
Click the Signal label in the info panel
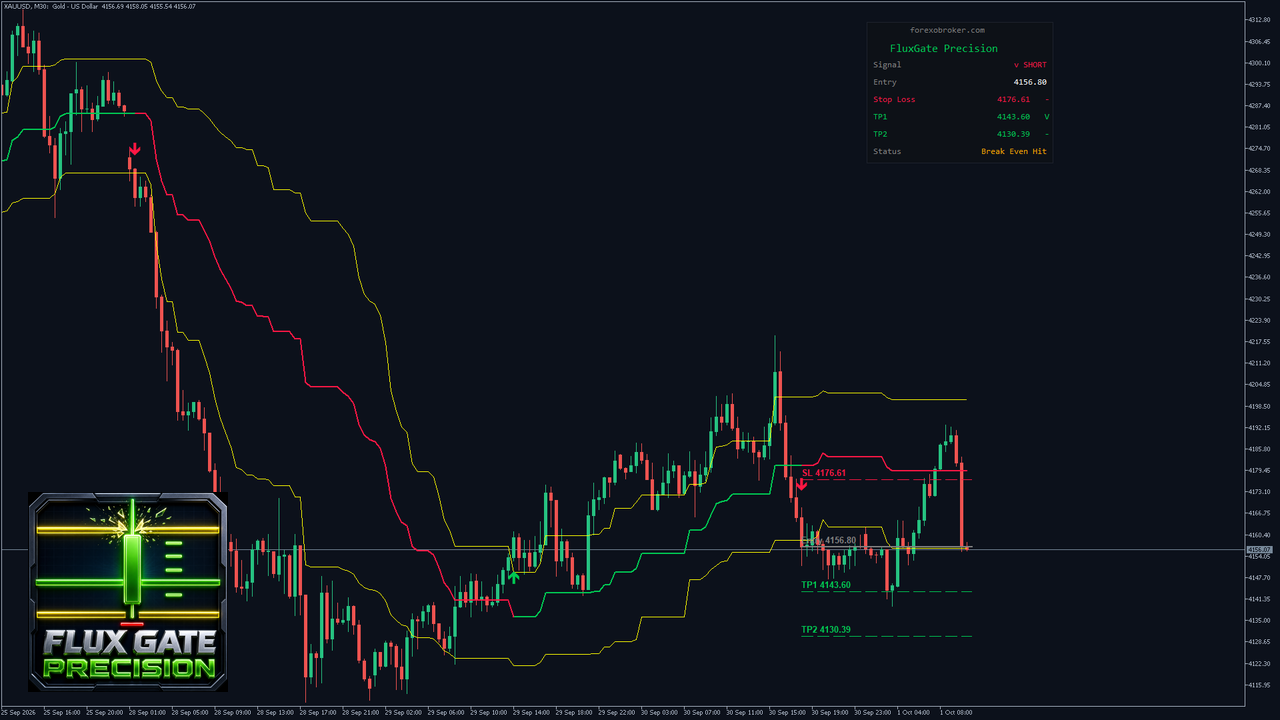[x=887, y=65]
